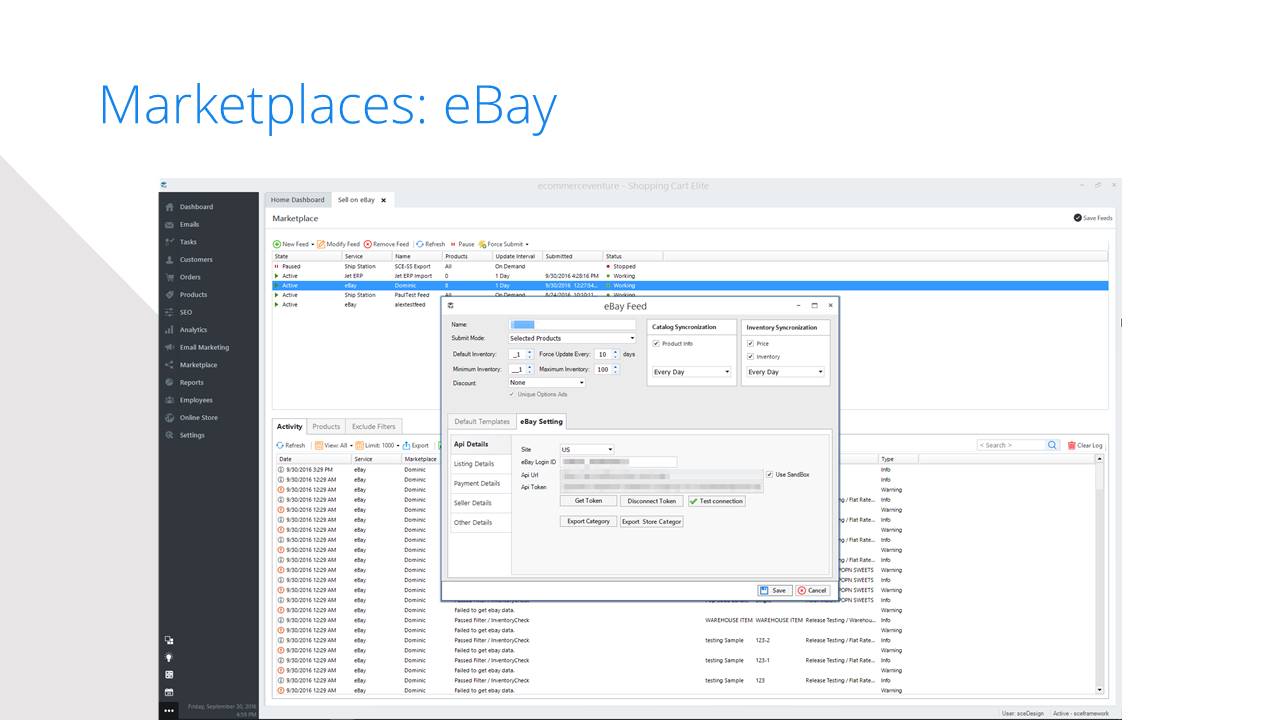The image size is (1280, 720).
Task: Toggle the Price checkbox
Action: pyautogui.click(x=751, y=344)
